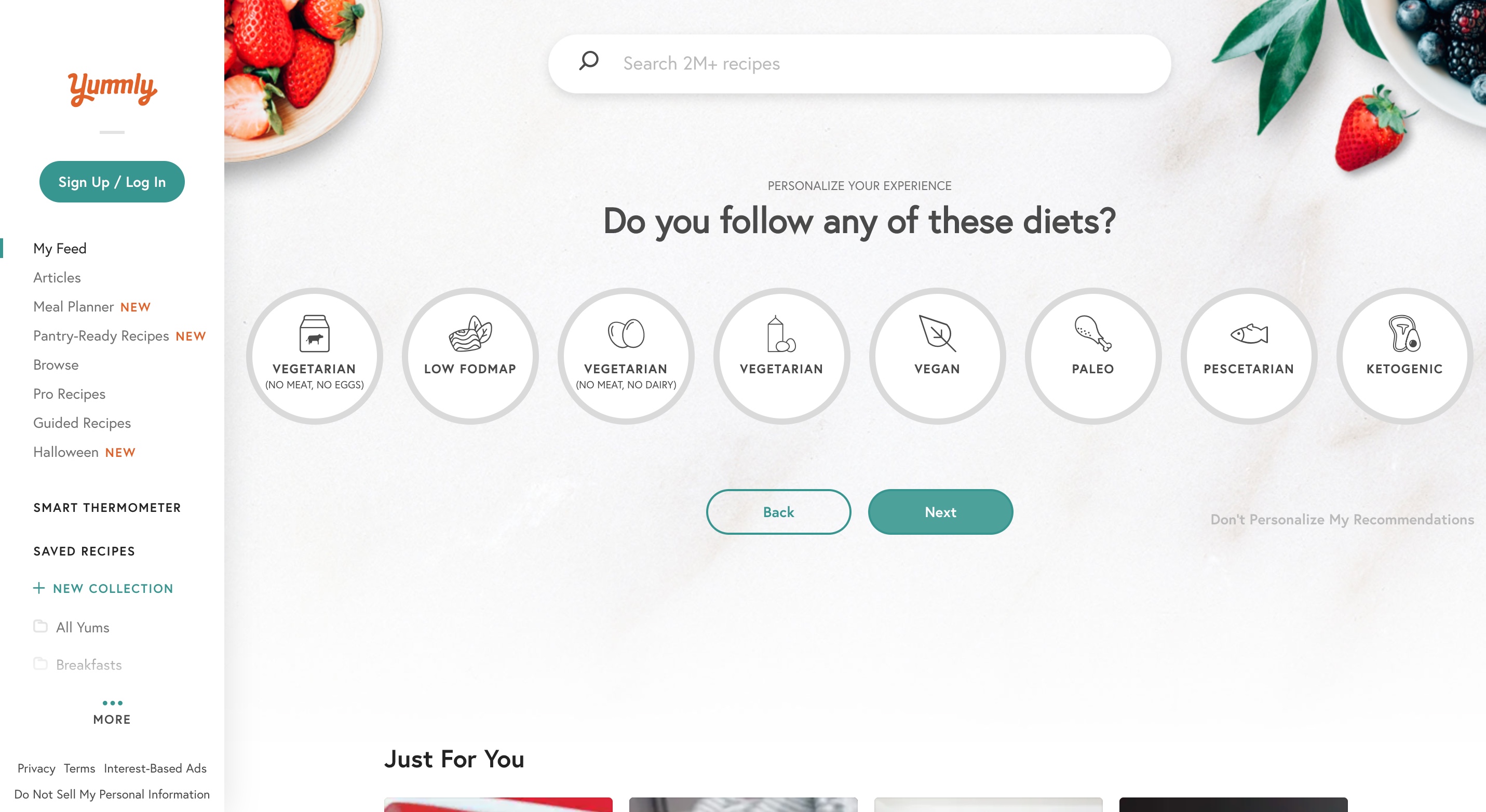Screen dimensions: 1486x812
Task: Select the Ketogenic steak and avocado icon
Action: coord(1404,333)
